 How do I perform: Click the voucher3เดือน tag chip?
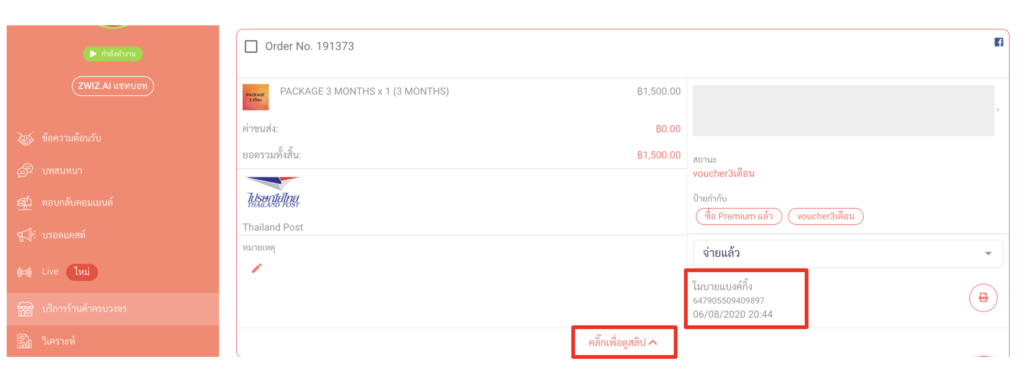point(825,216)
